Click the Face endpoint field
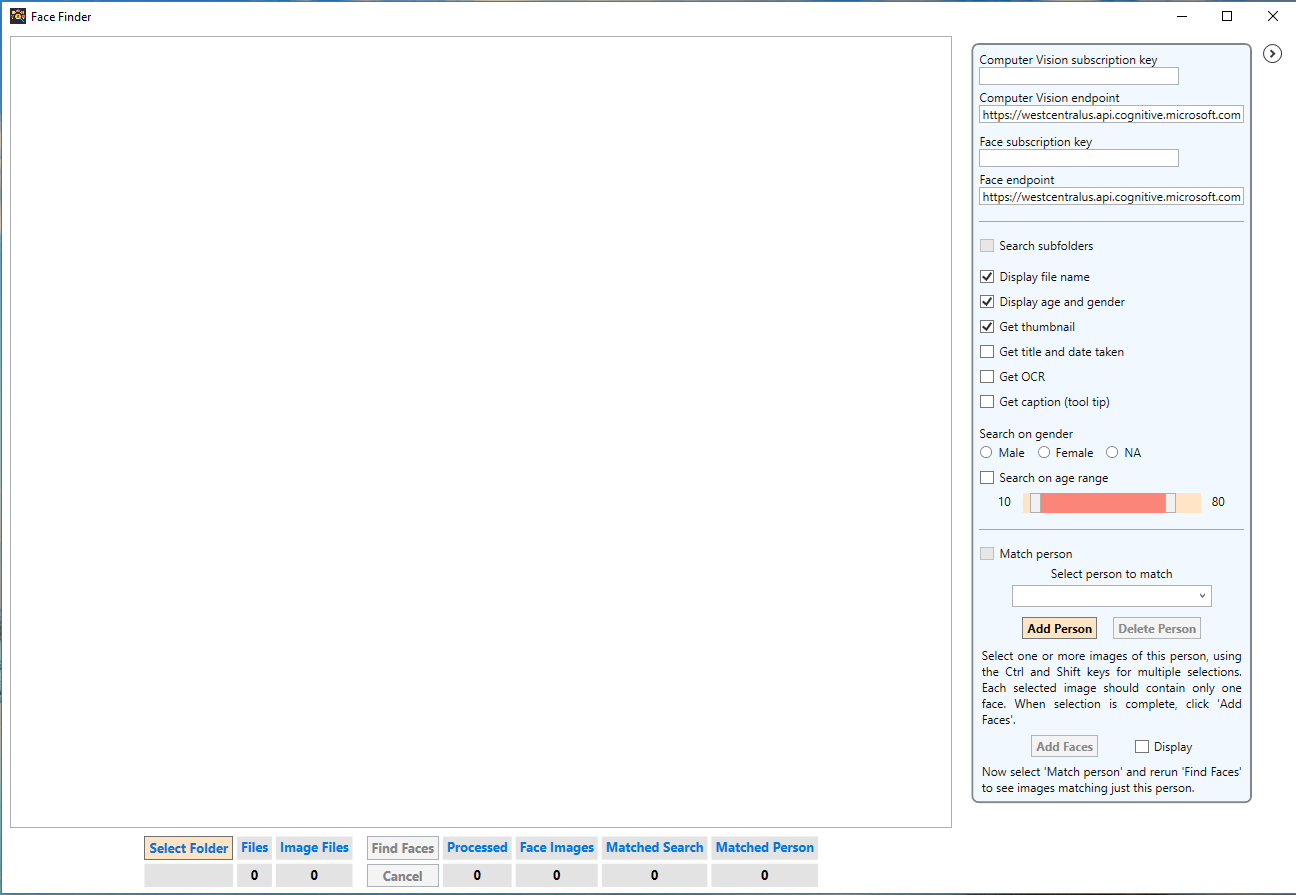The height and width of the screenshot is (895, 1296). pyautogui.click(x=1111, y=197)
